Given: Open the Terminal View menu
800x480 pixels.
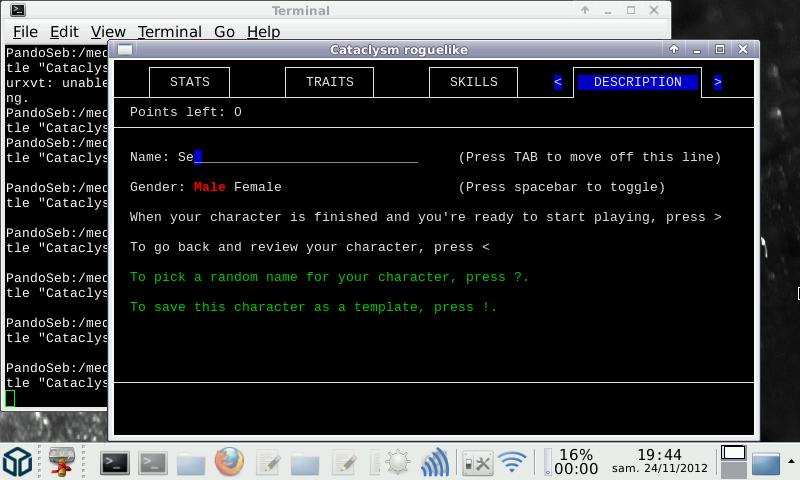Looking at the screenshot, I should point(108,32).
